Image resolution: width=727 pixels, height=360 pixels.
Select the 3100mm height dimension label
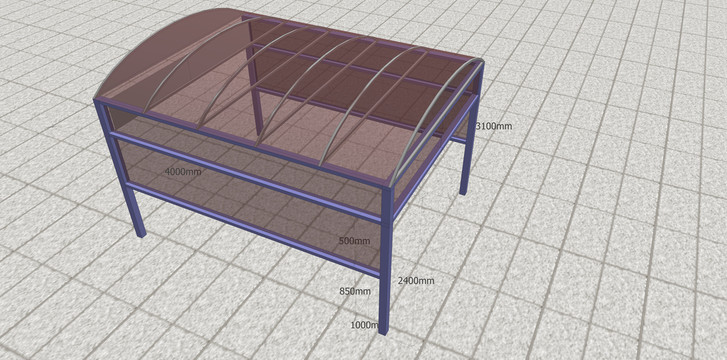point(494,126)
